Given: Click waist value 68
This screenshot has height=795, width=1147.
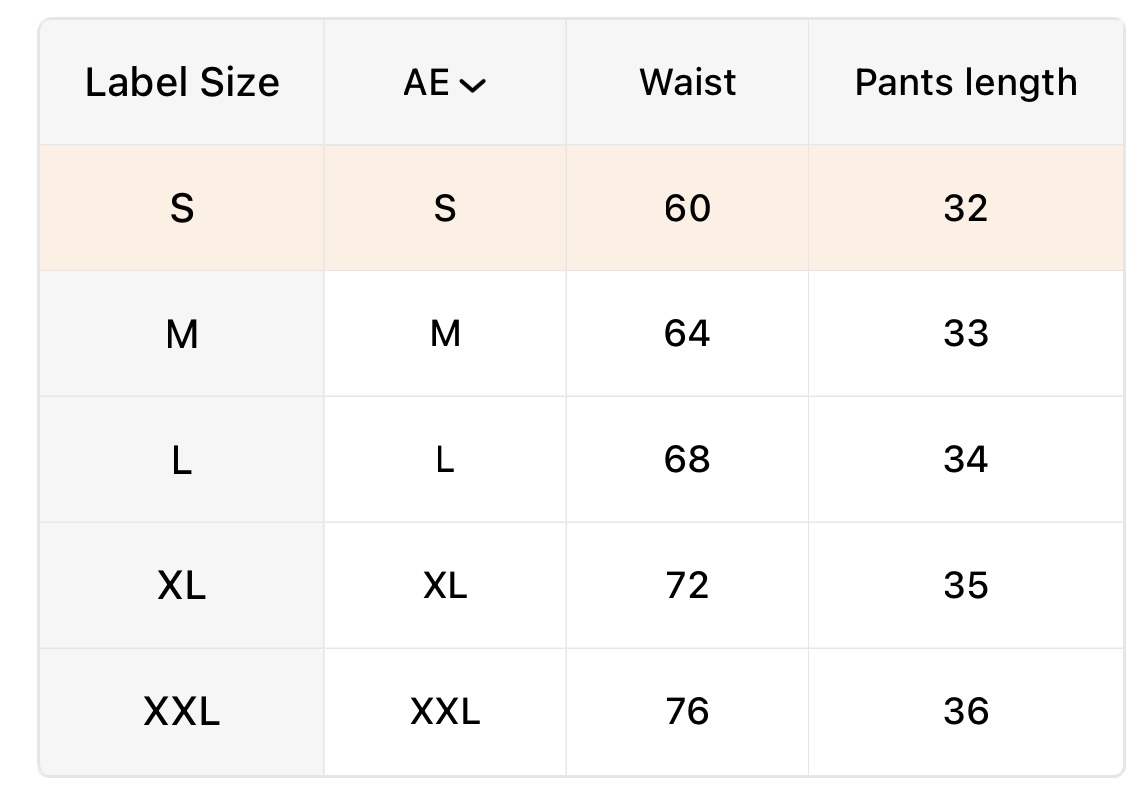Looking at the screenshot, I should coord(687,460).
